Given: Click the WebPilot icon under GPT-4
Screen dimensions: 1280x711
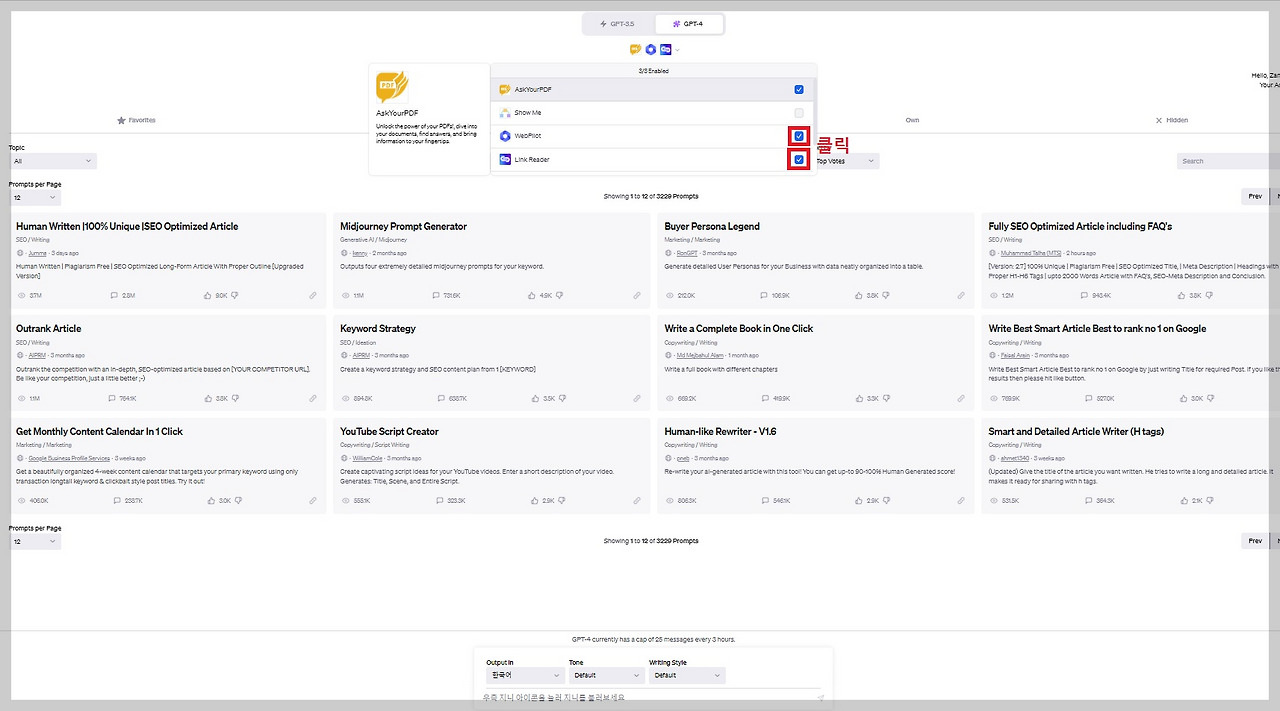Looking at the screenshot, I should pyautogui.click(x=650, y=49).
